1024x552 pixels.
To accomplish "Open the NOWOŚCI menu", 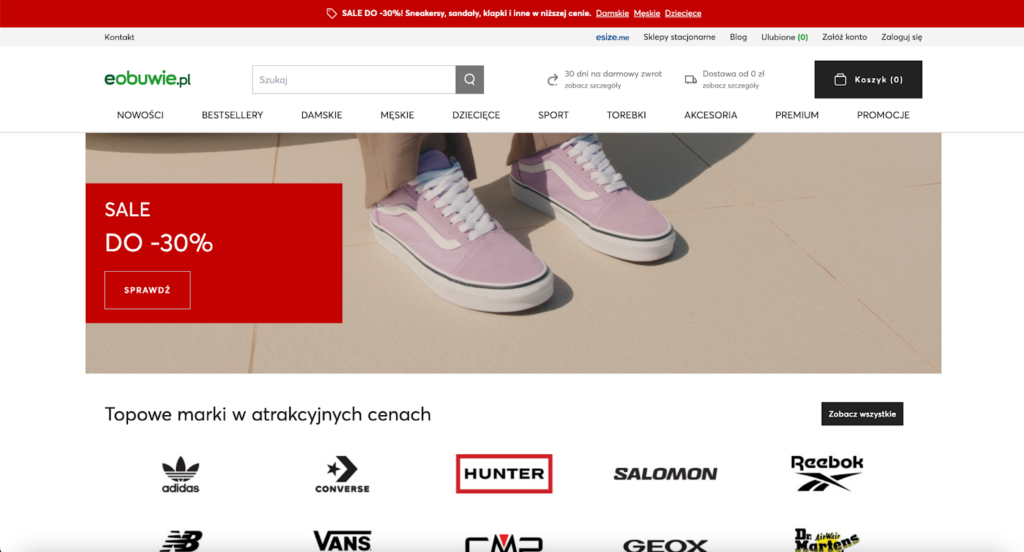I will 140,115.
